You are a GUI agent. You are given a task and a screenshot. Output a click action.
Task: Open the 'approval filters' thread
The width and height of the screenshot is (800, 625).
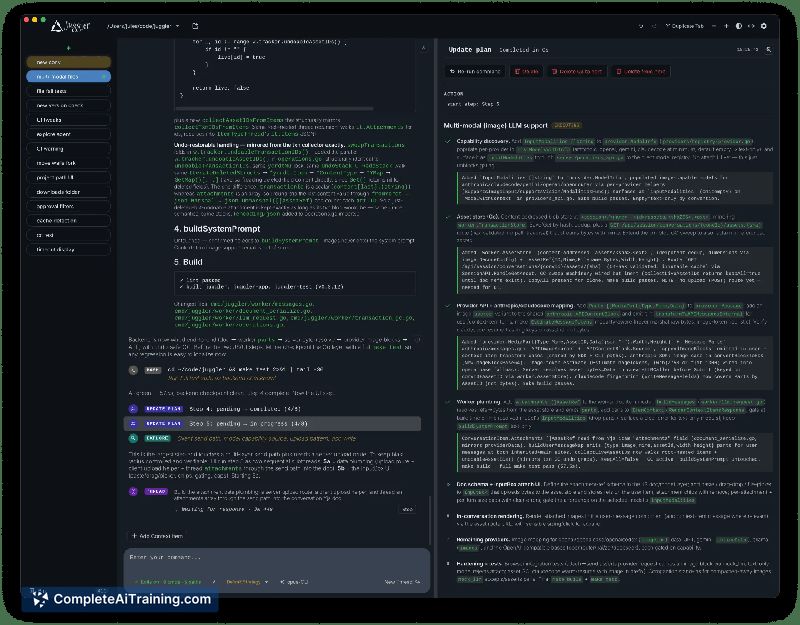[68, 207]
